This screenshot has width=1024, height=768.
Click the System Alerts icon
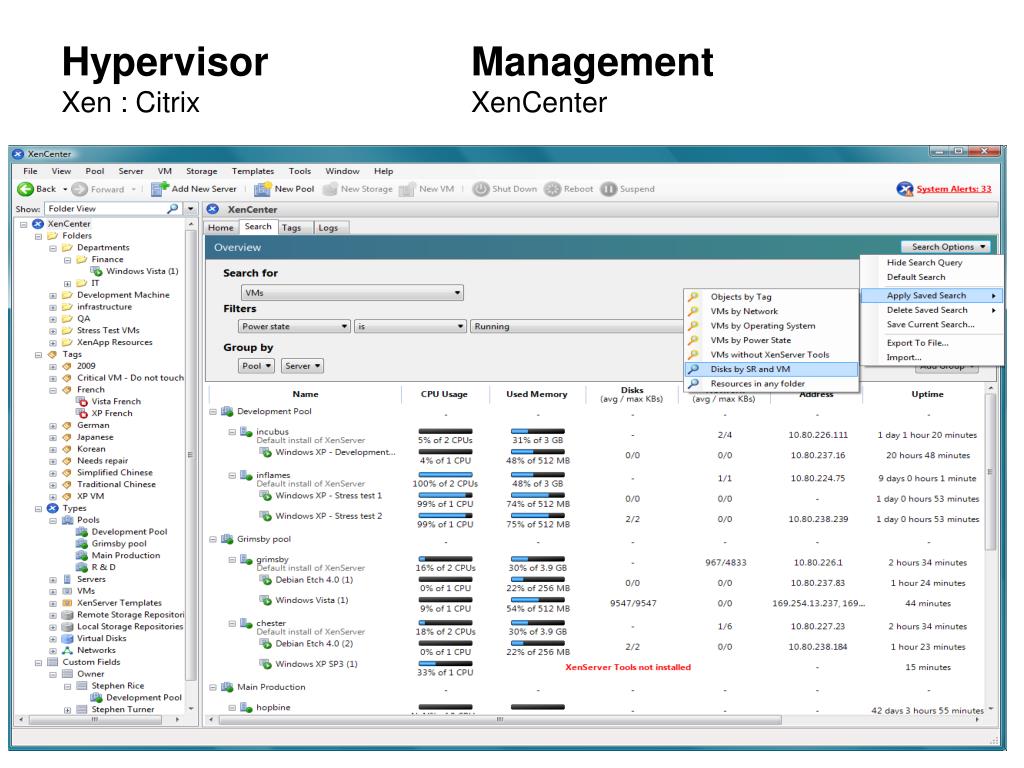tap(904, 189)
